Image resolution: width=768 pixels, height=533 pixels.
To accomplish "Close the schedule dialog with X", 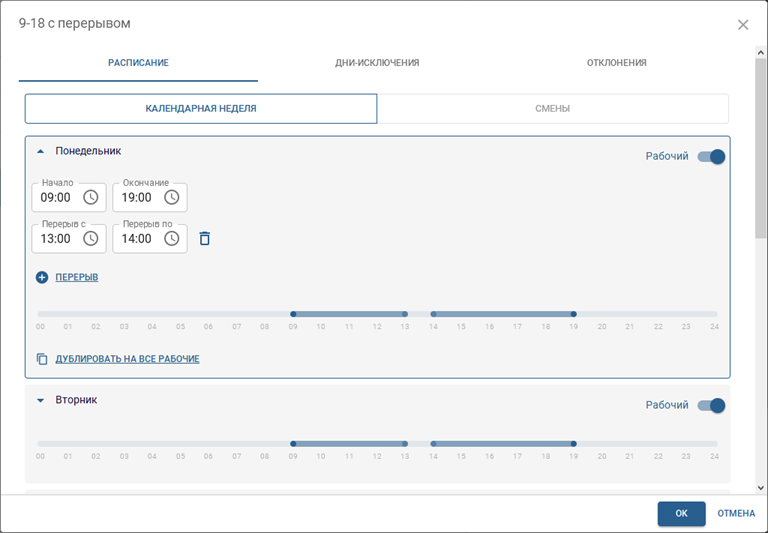I will point(743,25).
